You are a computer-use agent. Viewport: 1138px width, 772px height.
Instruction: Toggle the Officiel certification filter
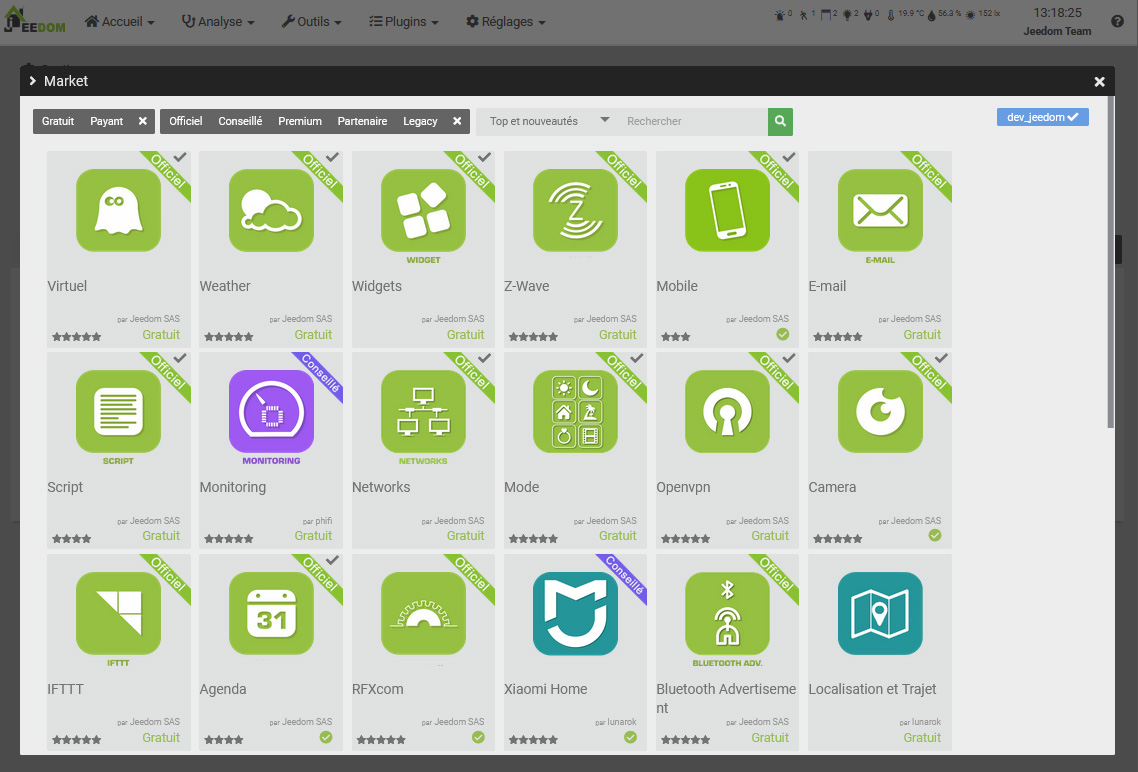pos(186,121)
